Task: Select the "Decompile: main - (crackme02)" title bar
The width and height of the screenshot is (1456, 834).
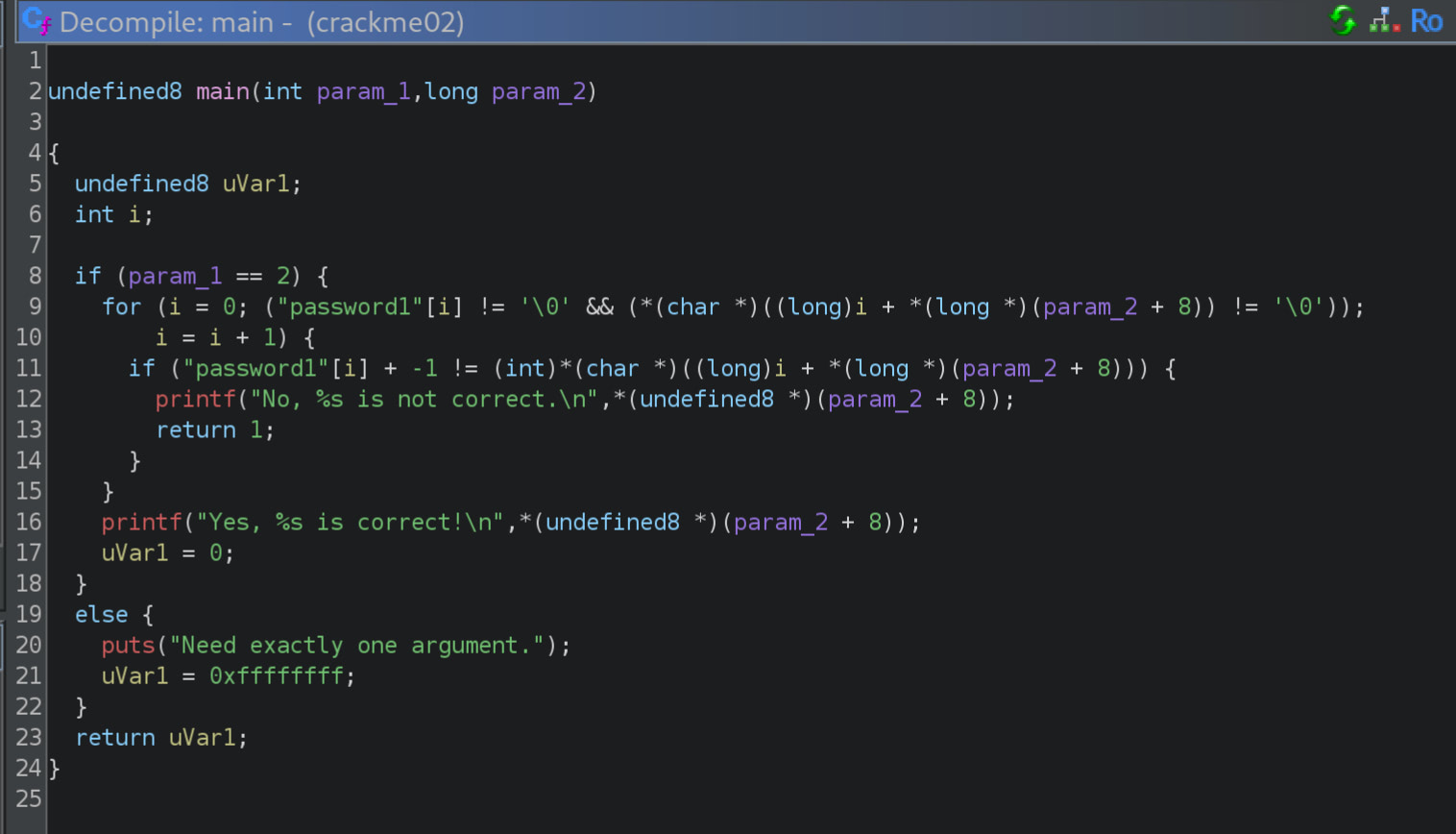Action: (x=261, y=22)
